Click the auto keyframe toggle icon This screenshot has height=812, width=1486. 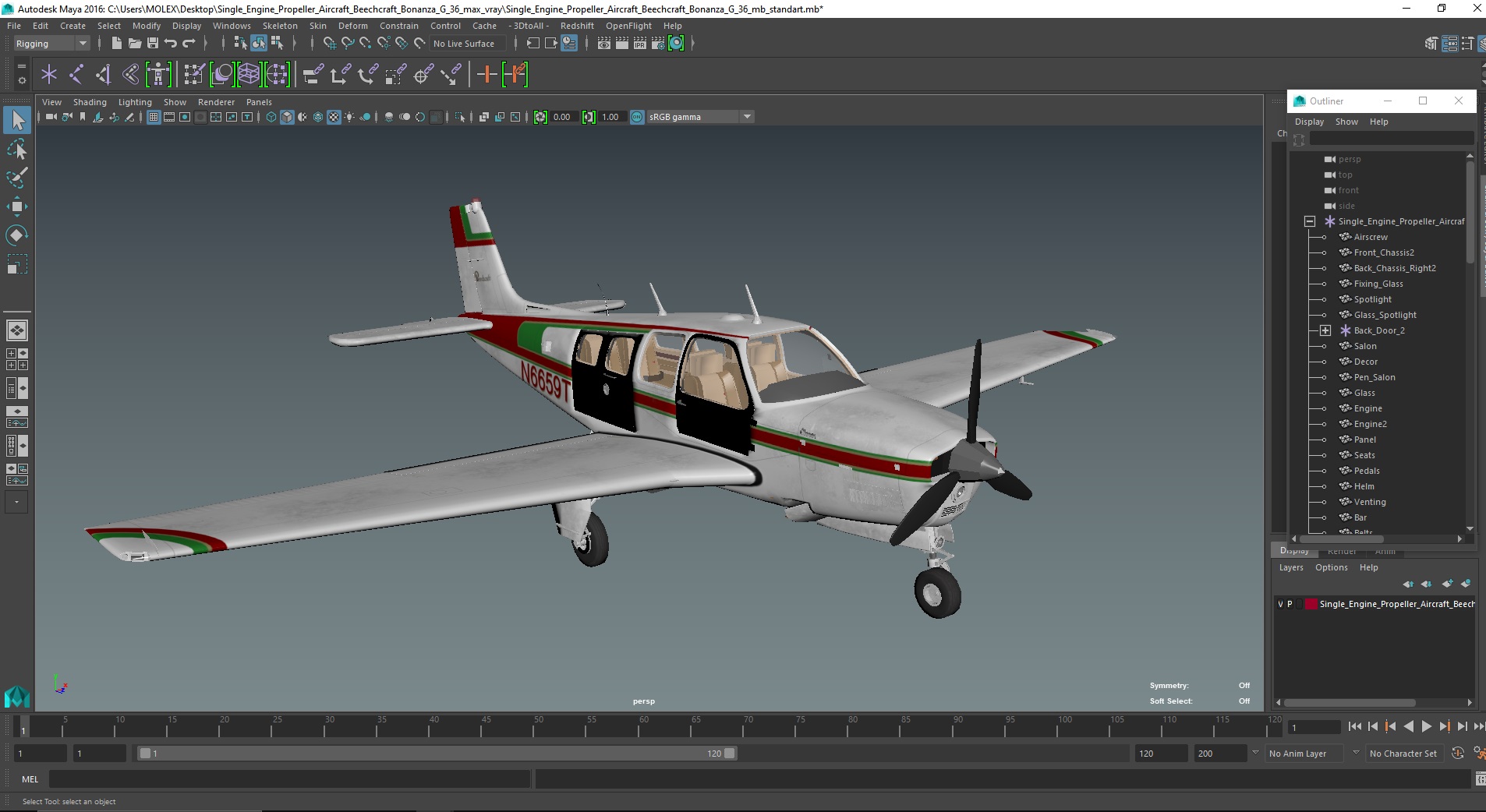tap(1458, 754)
